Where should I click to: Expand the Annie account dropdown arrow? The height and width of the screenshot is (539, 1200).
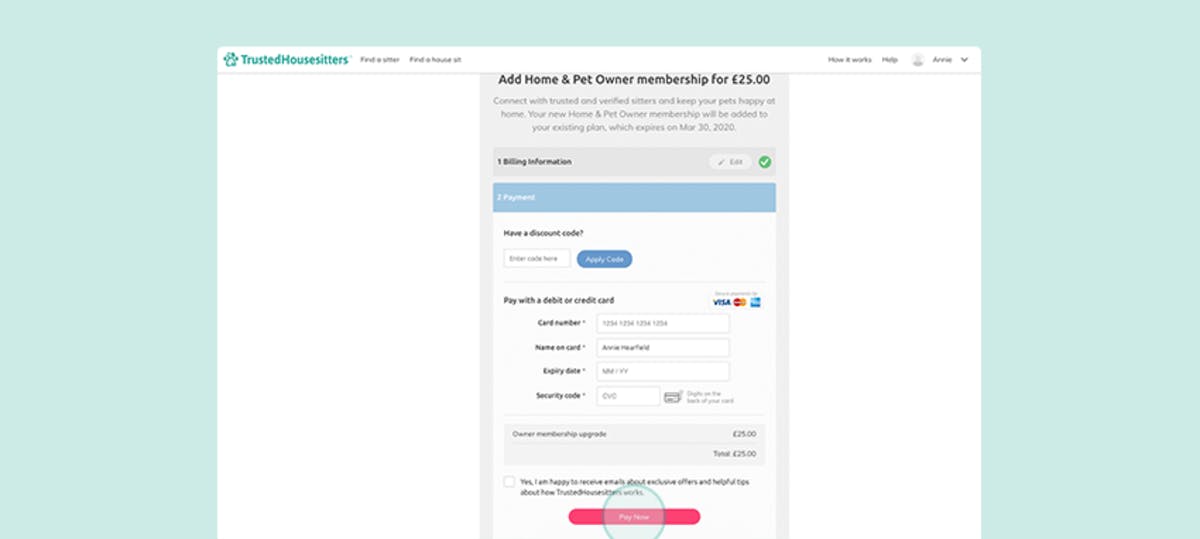[x=964, y=60]
